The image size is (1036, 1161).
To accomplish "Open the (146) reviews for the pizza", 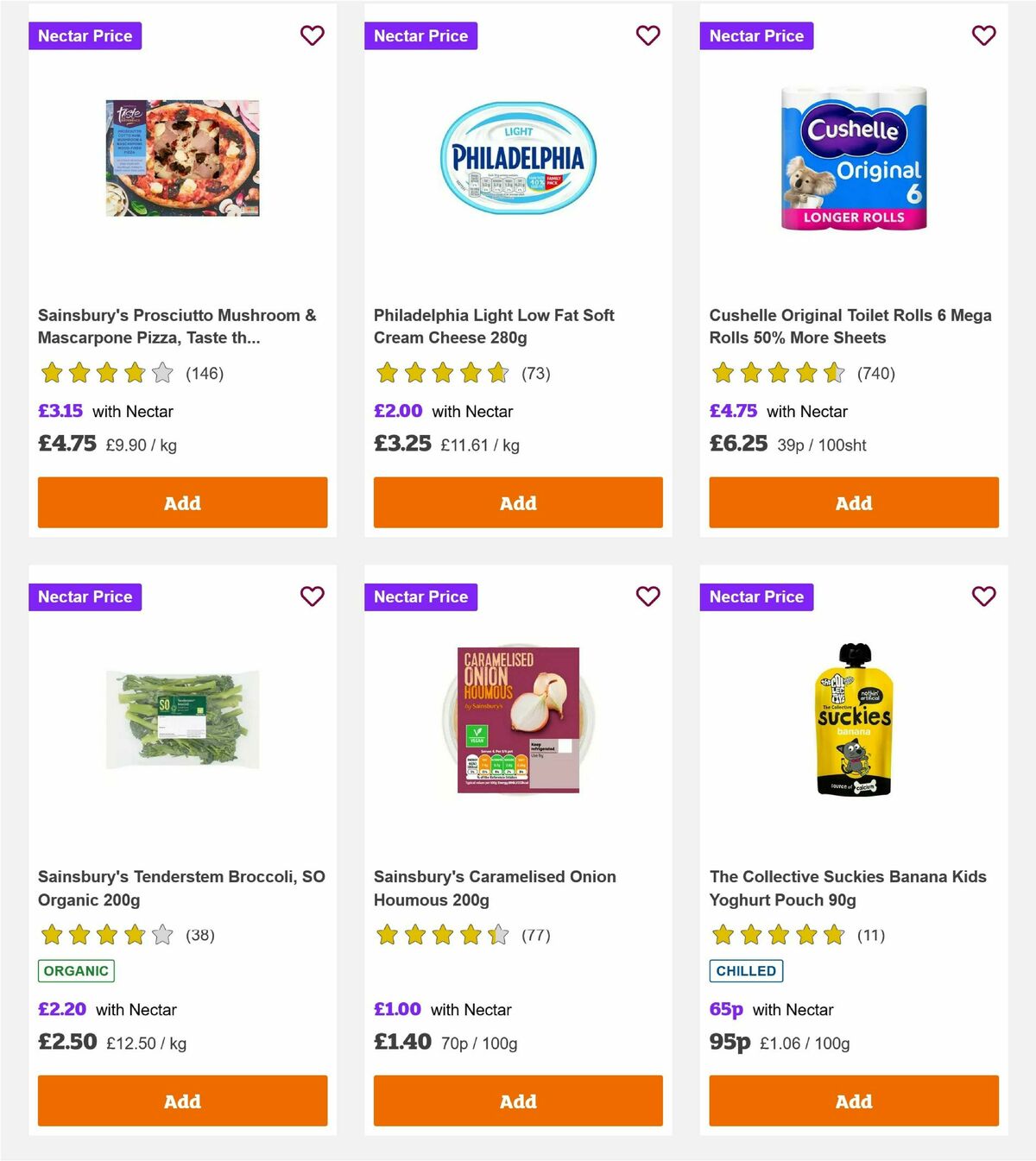I will pos(205,374).
